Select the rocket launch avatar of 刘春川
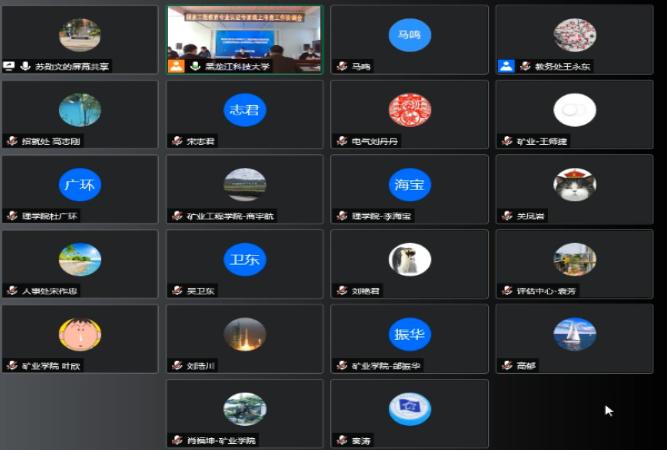Image resolution: width=667 pixels, height=450 pixels. (245, 334)
